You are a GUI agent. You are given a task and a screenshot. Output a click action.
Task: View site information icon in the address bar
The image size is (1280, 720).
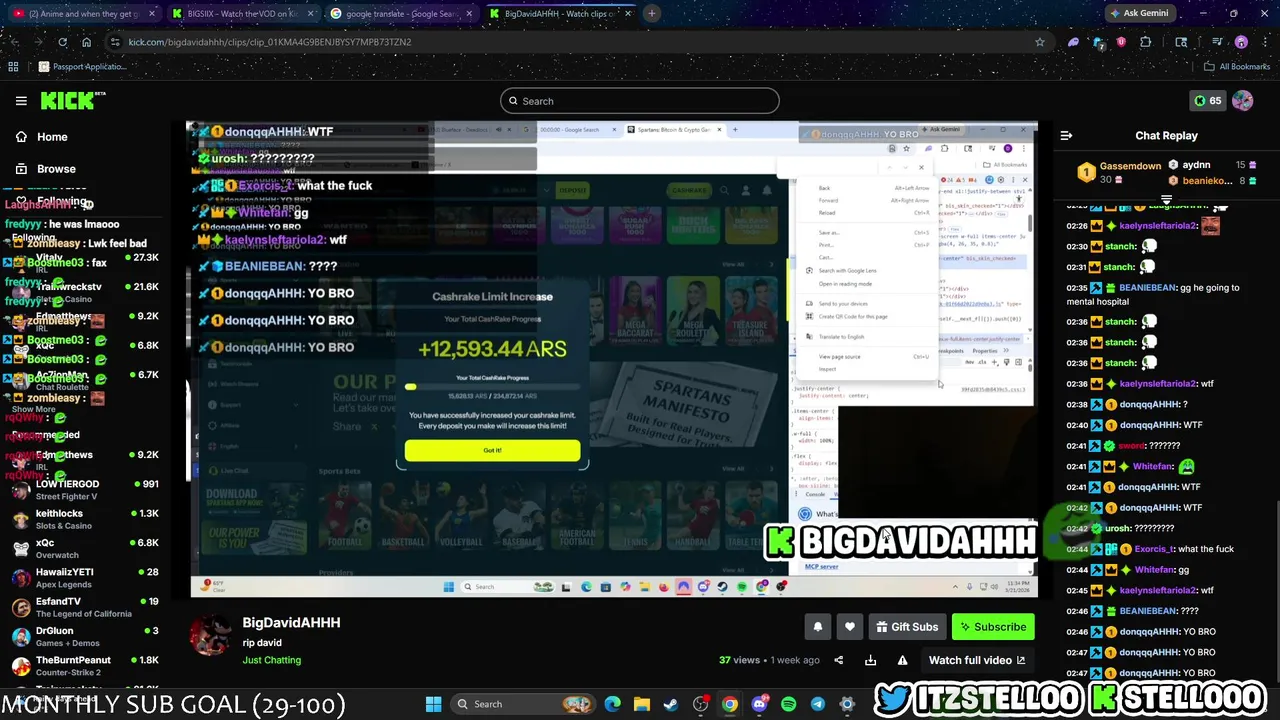(x=115, y=42)
